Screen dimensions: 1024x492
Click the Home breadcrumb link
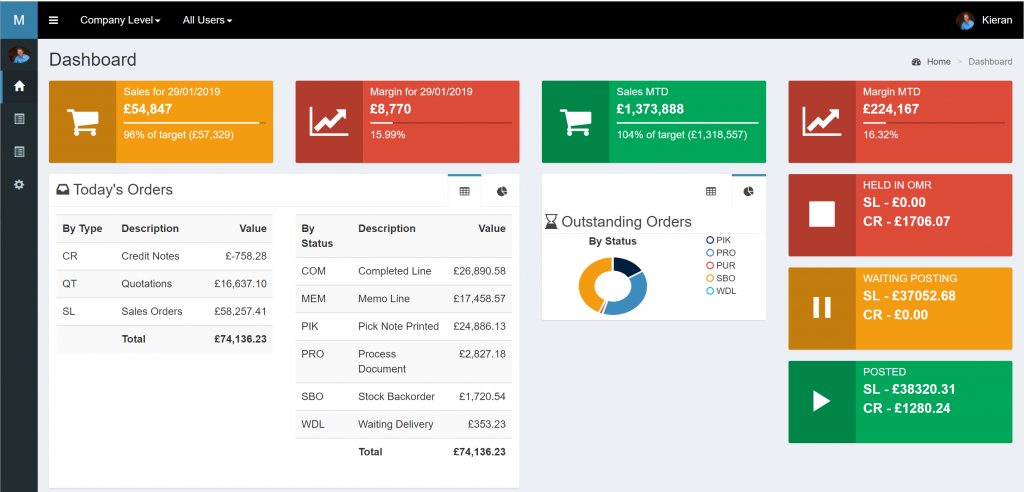938,61
